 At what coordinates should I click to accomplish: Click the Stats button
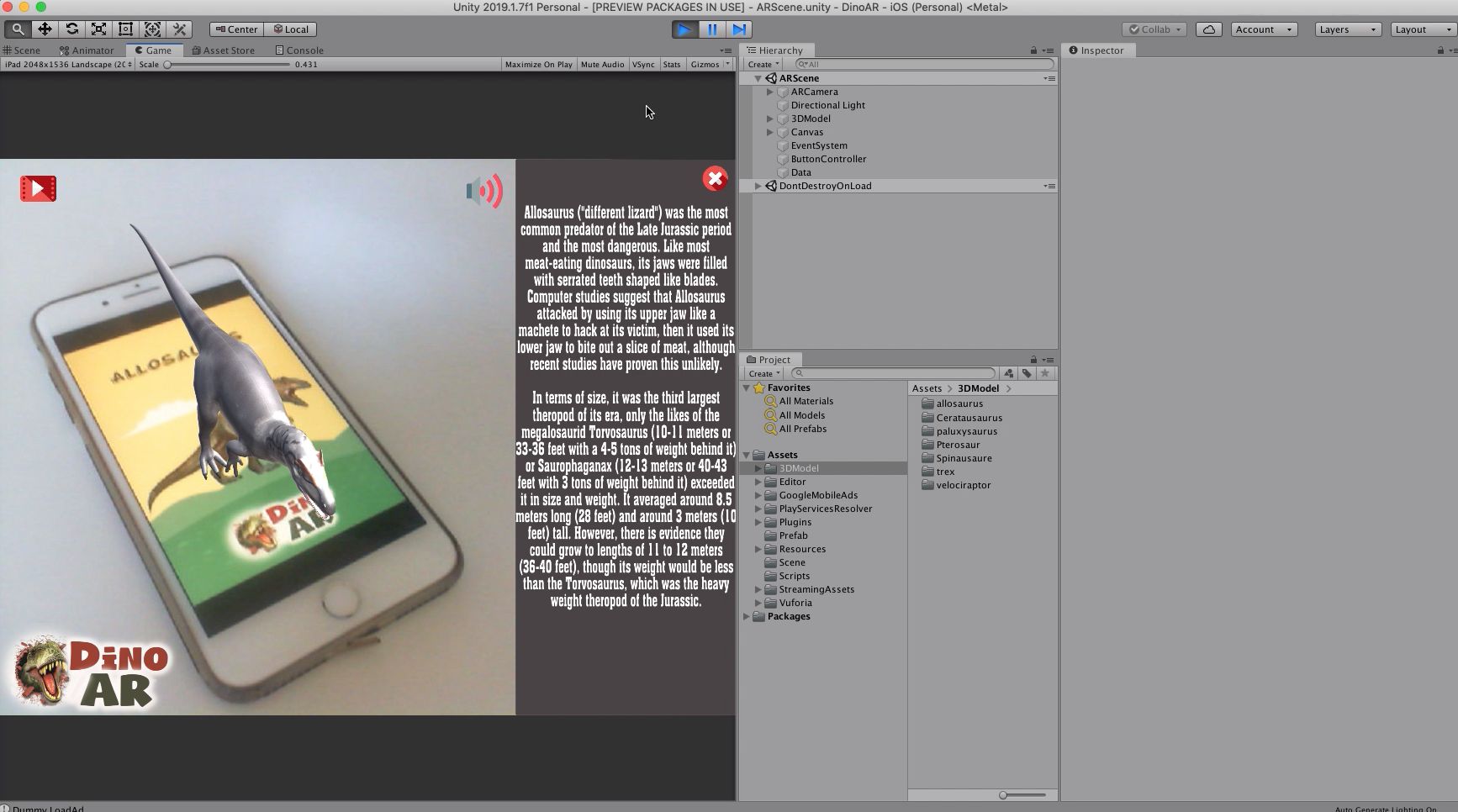pyautogui.click(x=671, y=65)
